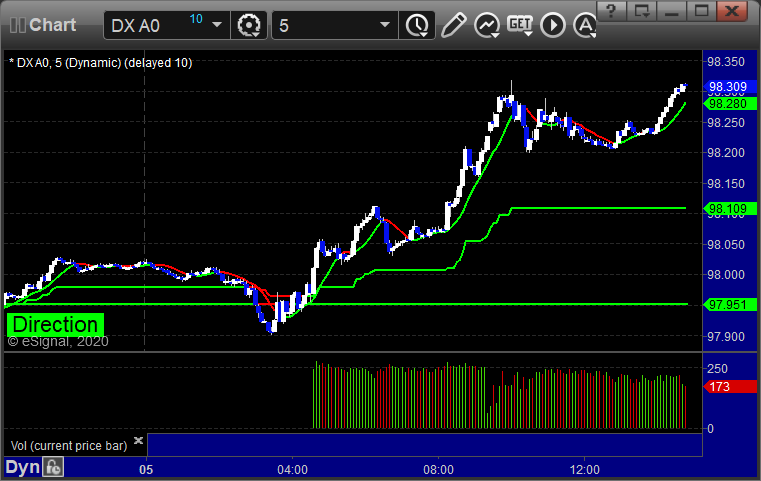Expand the interval dropdown arrow
The image size is (761, 481).
tap(385, 25)
